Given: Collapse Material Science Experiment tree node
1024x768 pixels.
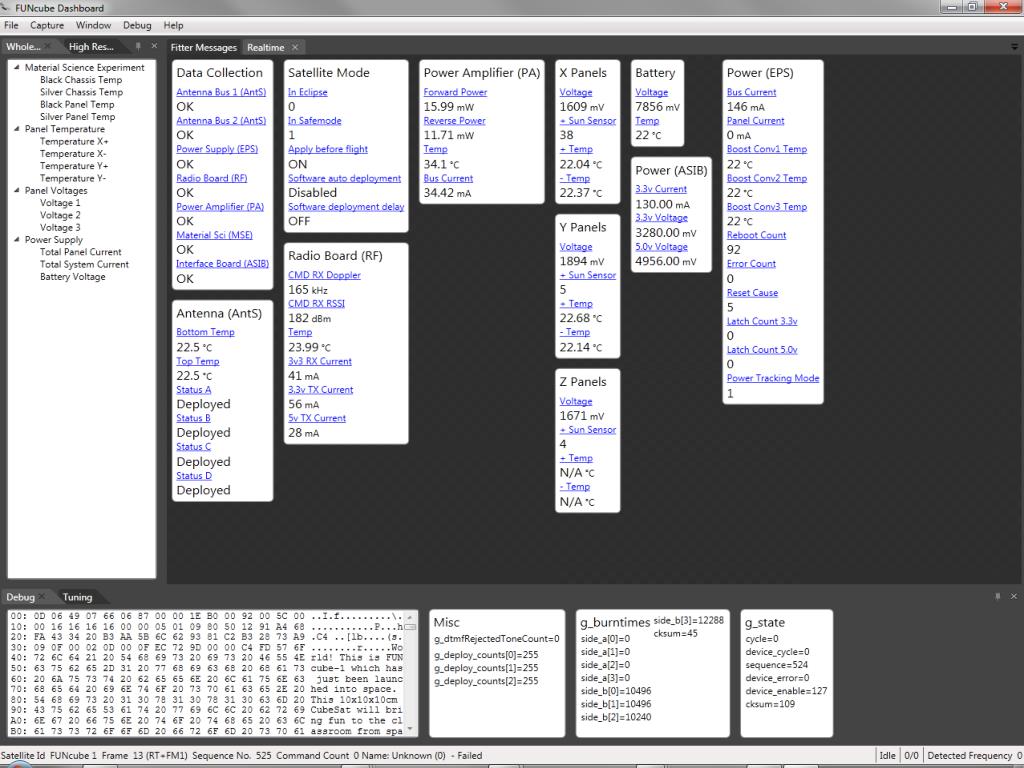Looking at the screenshot, I should pyautogui.click(x=17, y=67).
